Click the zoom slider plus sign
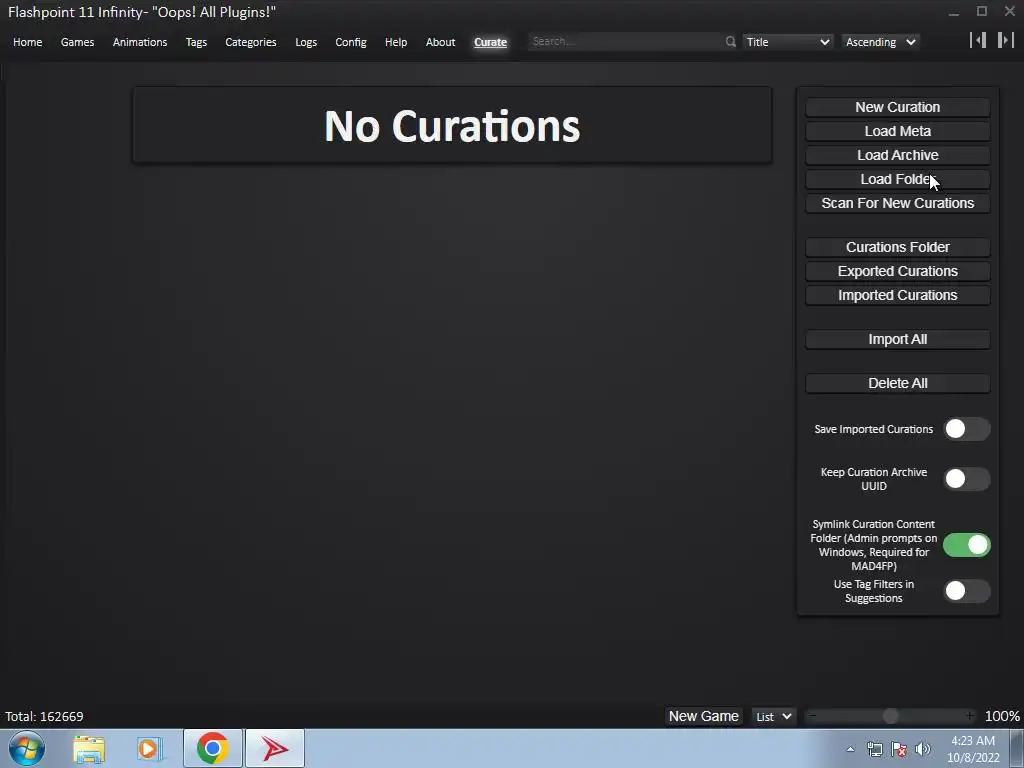 [970, 716]
